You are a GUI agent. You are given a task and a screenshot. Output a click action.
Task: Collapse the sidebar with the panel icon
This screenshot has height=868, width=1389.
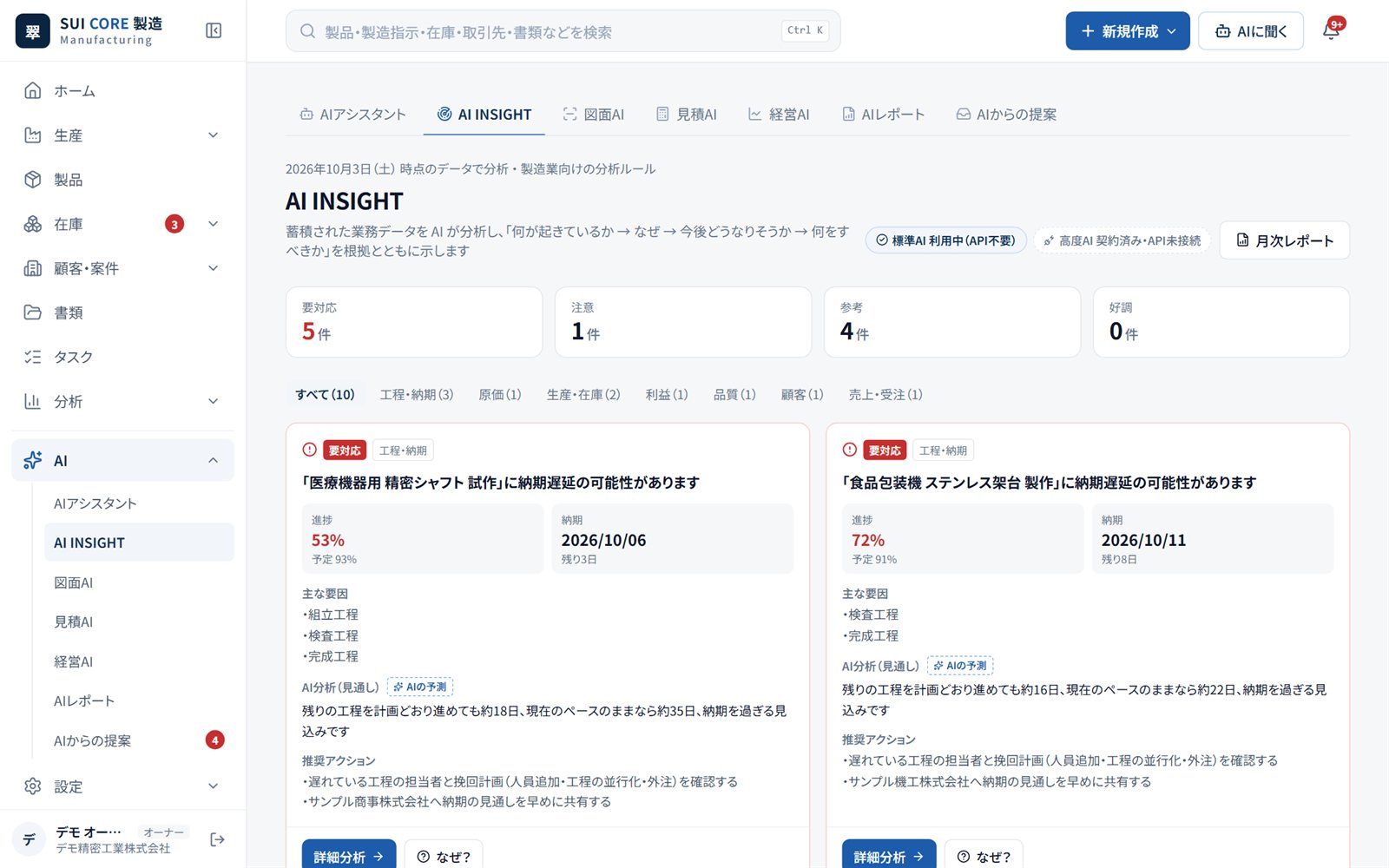[214, 31]
